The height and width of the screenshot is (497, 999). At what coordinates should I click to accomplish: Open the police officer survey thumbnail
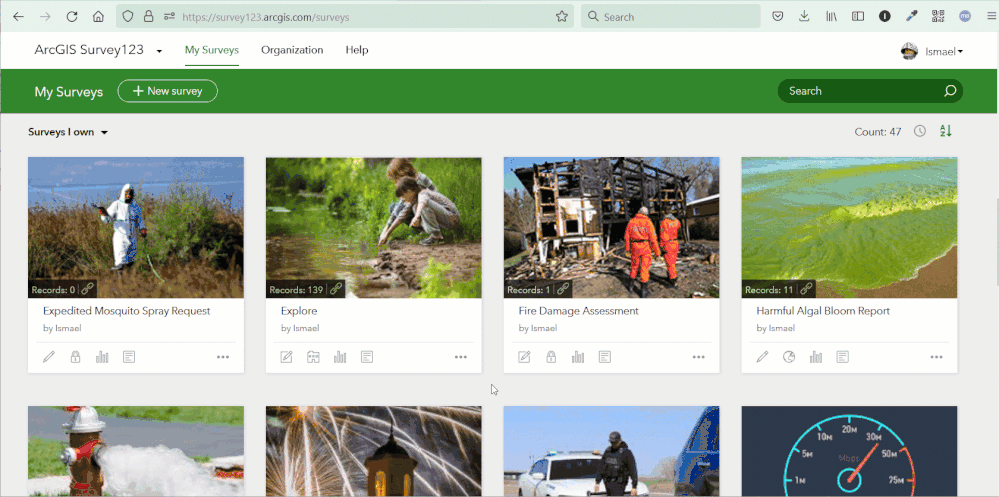[612, 451]
